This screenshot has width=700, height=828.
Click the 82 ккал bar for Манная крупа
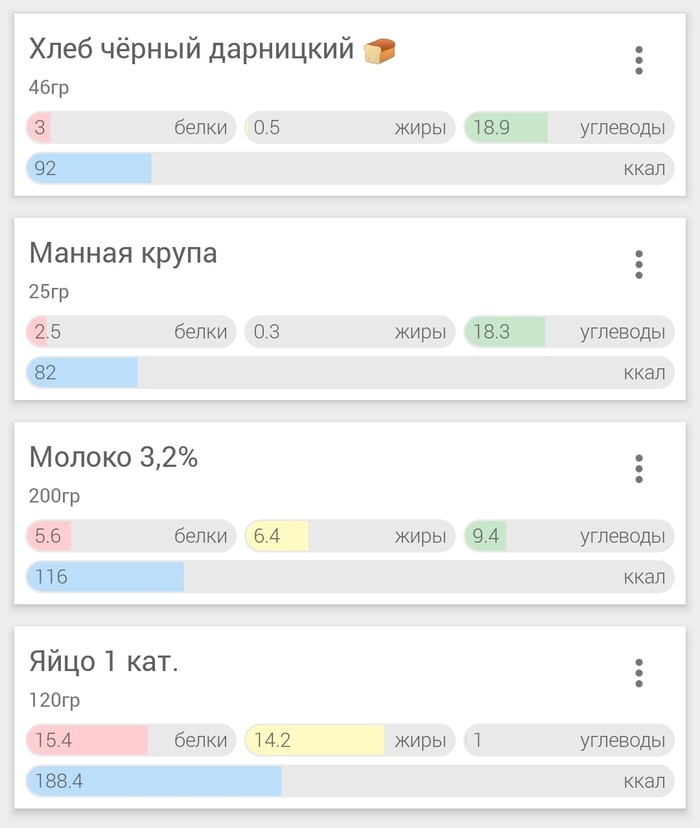(350, 373)
